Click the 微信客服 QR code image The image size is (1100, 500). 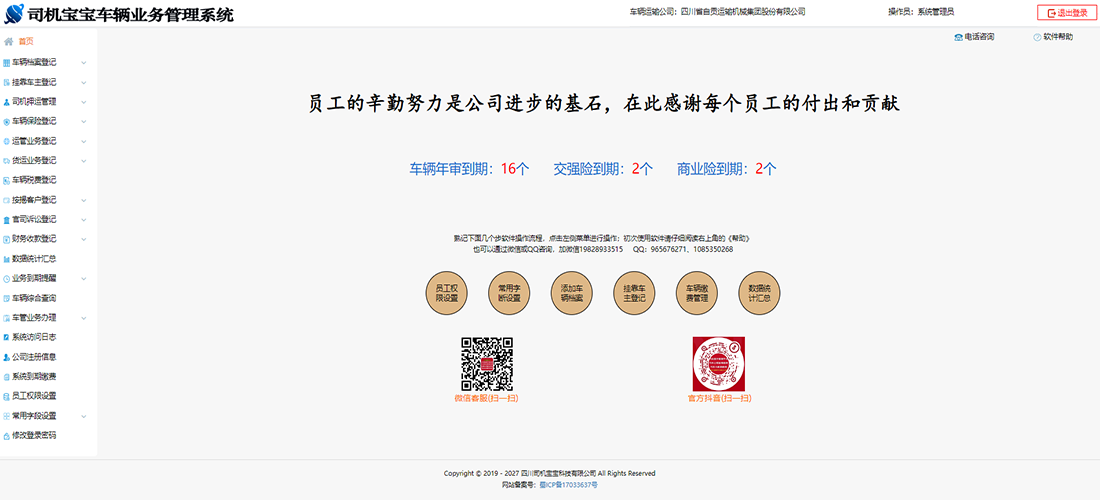point(487,364)
